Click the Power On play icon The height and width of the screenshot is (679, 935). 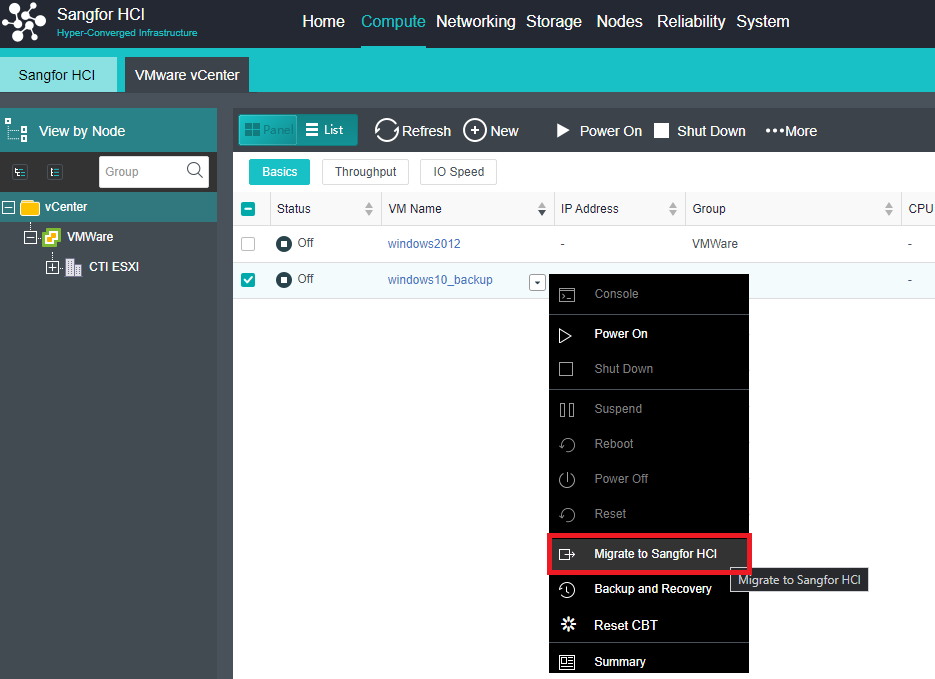coord(563,131)
